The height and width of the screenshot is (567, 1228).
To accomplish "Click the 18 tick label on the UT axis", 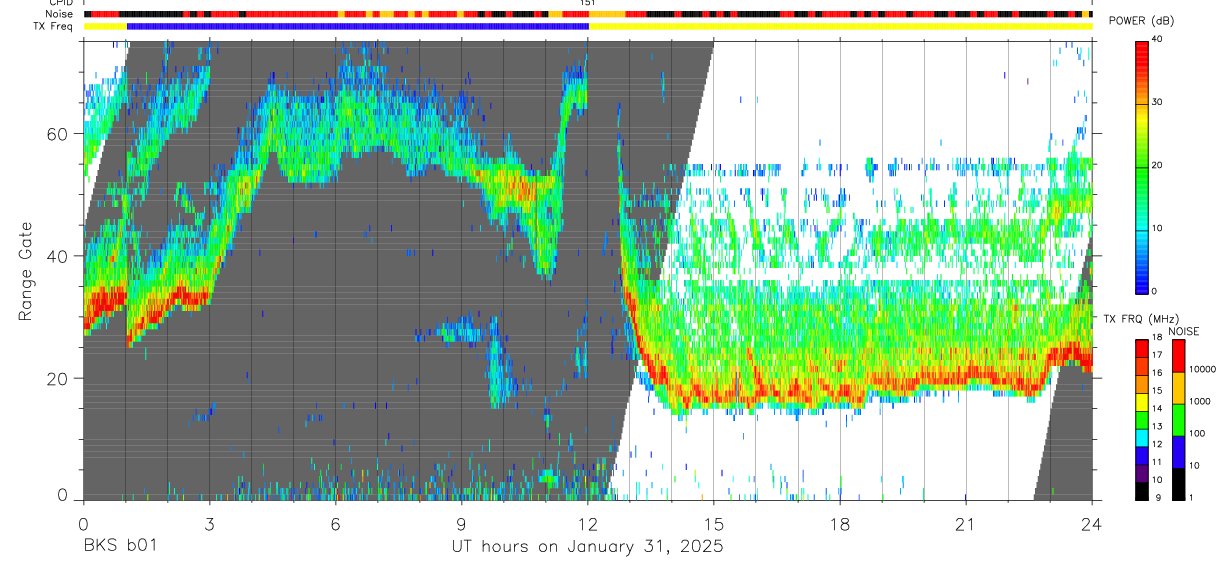I will tap(839, 523).
